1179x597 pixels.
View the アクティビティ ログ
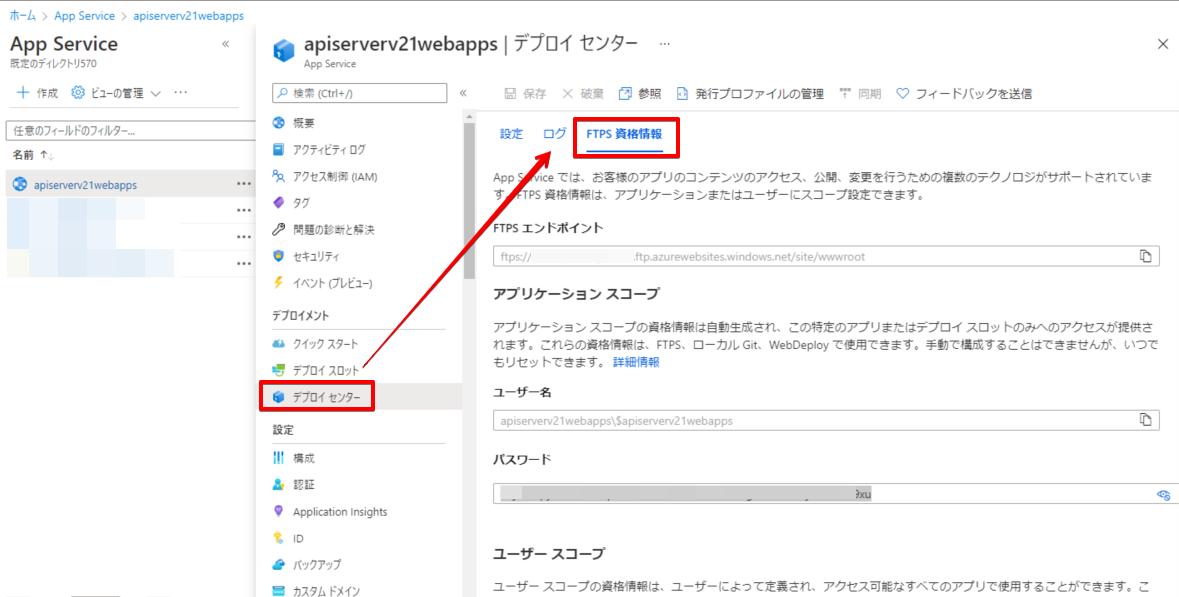click(x=332, y=149)
